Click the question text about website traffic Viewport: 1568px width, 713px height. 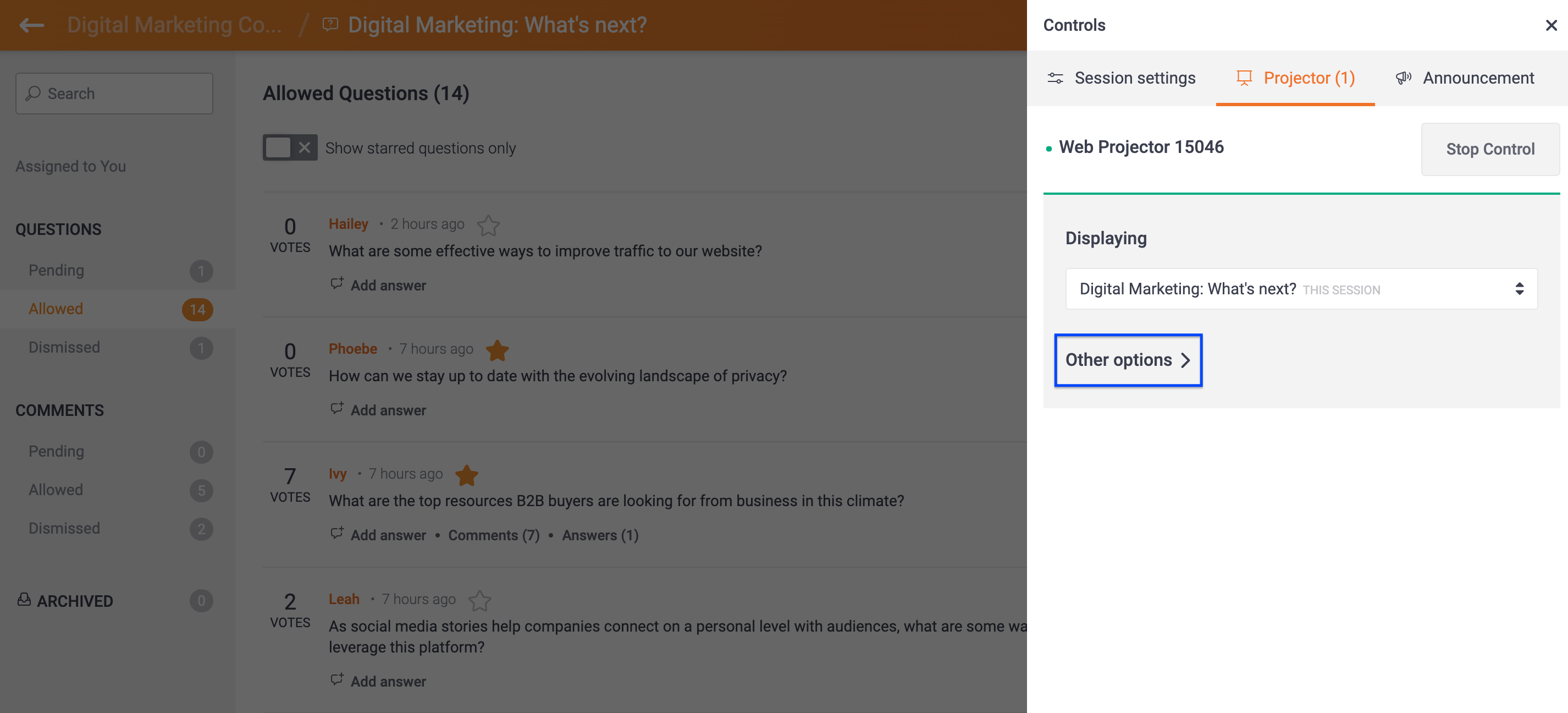point(545,251)
